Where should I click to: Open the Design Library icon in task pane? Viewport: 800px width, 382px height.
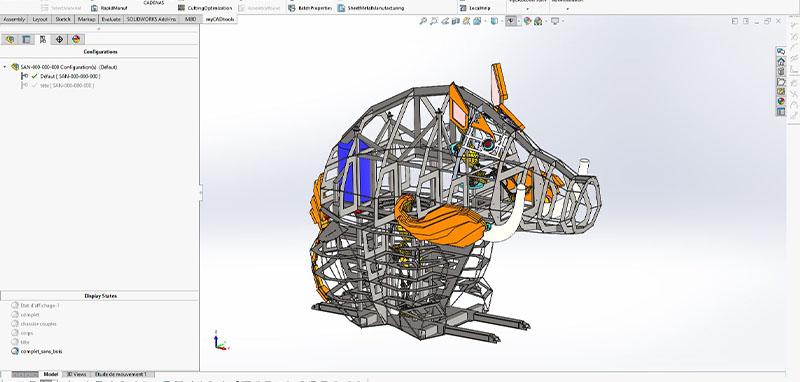point(781,71)
